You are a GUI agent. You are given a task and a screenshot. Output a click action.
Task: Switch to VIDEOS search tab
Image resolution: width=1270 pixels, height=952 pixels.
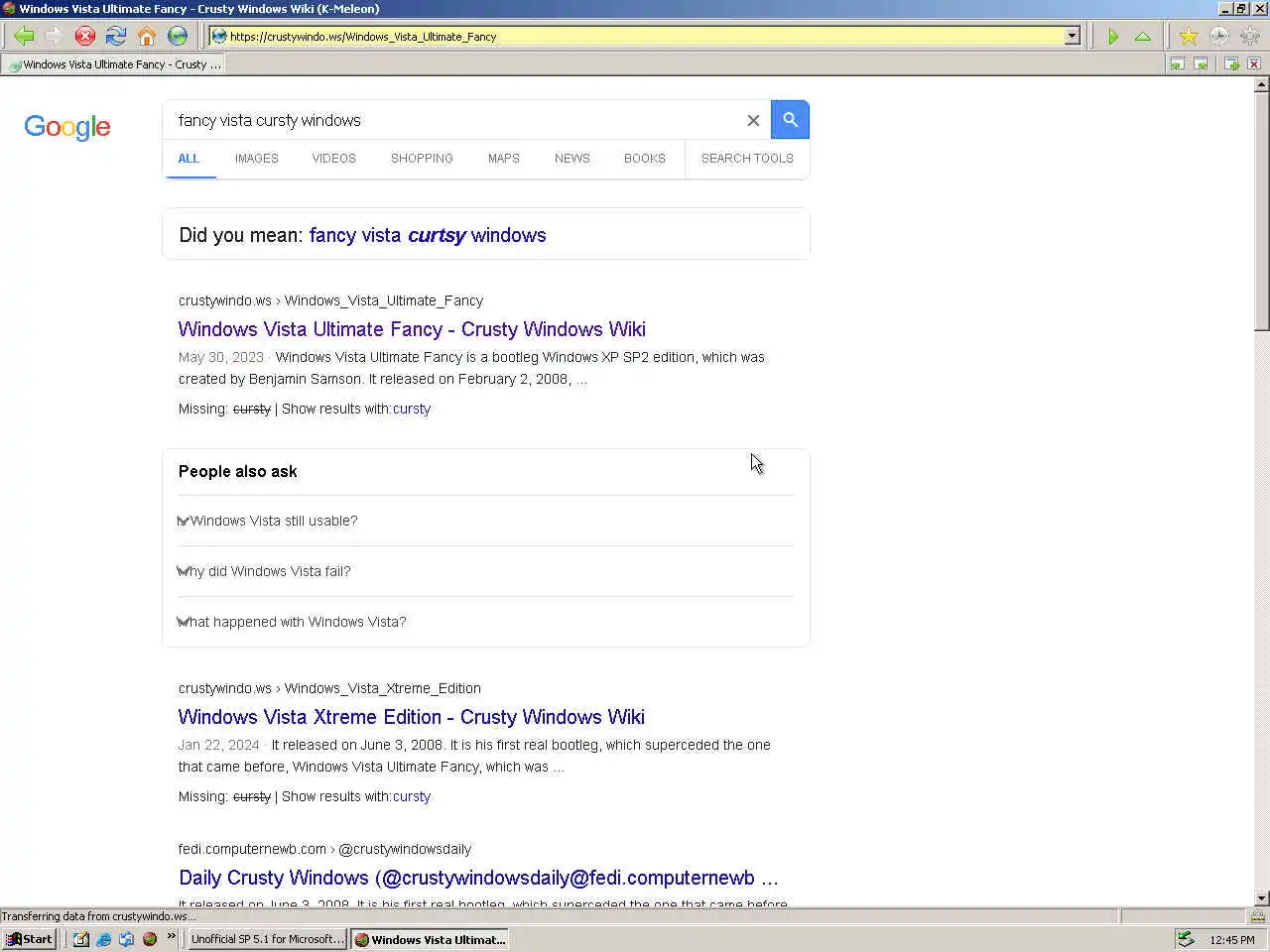pyautogui.click(x=333, y=159)
